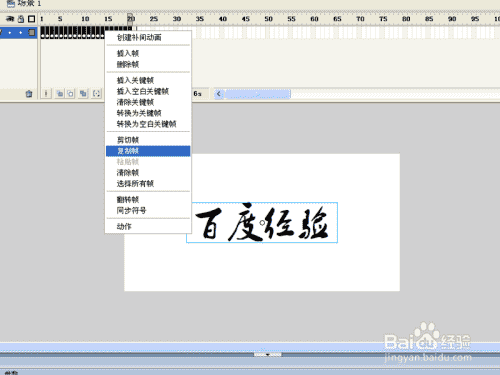
Task: Click timeline scrollbar left arrow
Action: point(219,94)
